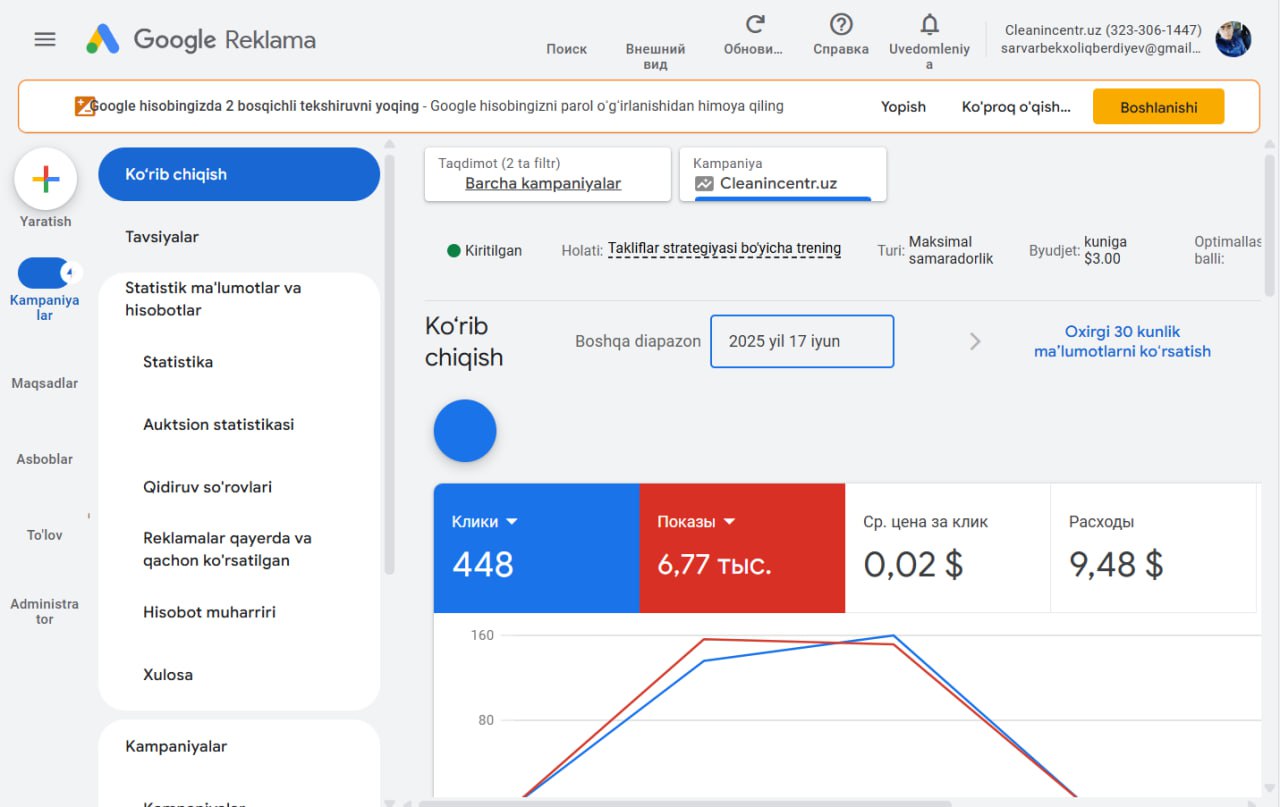Open Asboblar in the left rail
Screen dimensions: 1280x807
tap(44, 459)
